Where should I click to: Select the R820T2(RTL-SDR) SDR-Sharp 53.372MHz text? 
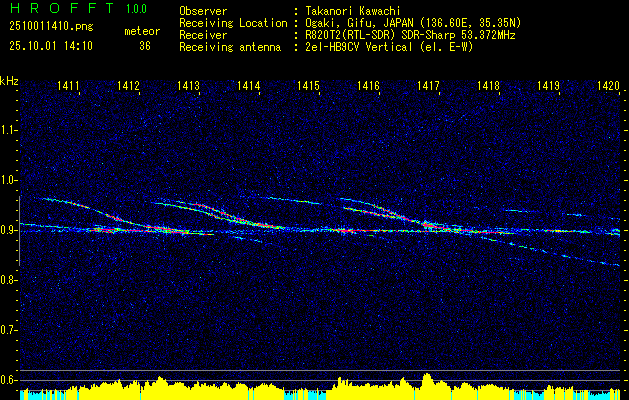(410, 35)
